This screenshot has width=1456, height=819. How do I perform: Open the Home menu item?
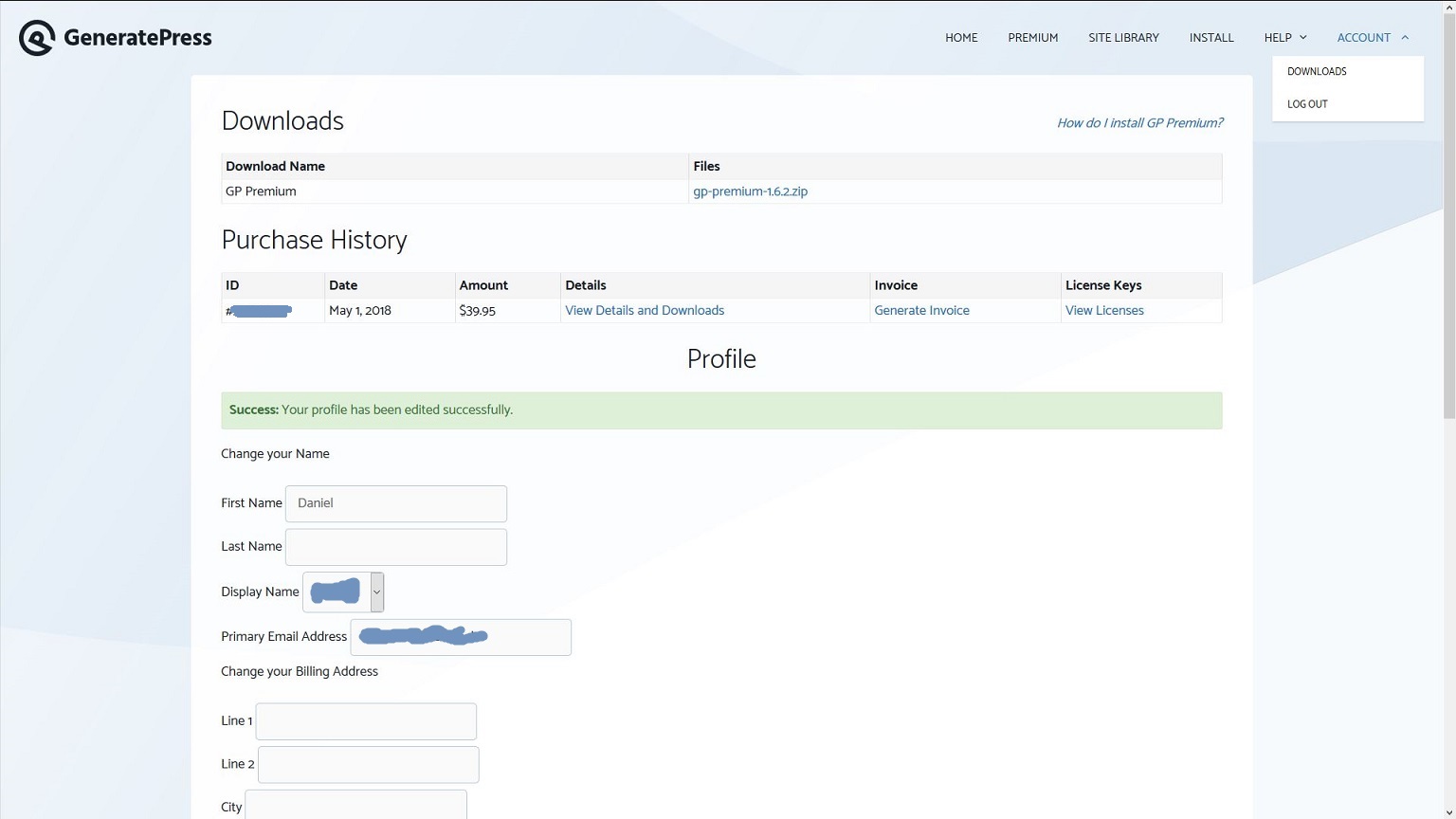tap(960, 38)
